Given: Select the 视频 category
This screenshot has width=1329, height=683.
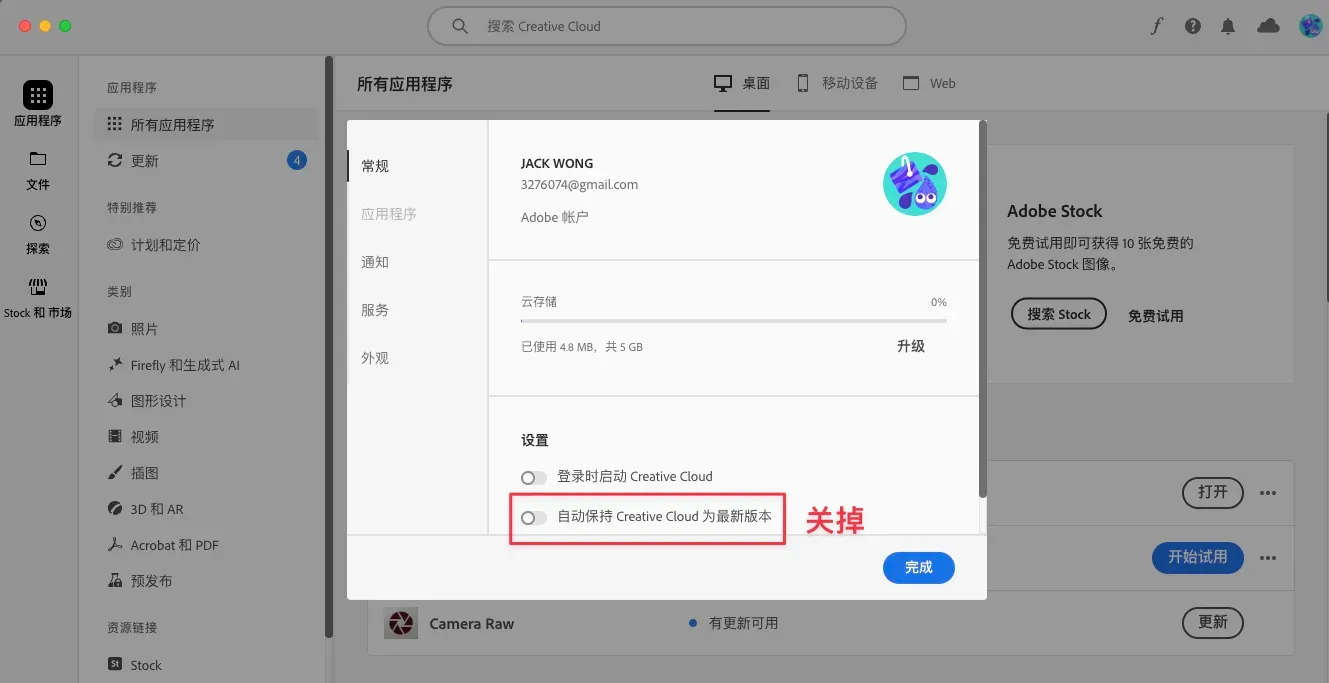Looking at the screenshot, I should point(133,437).
